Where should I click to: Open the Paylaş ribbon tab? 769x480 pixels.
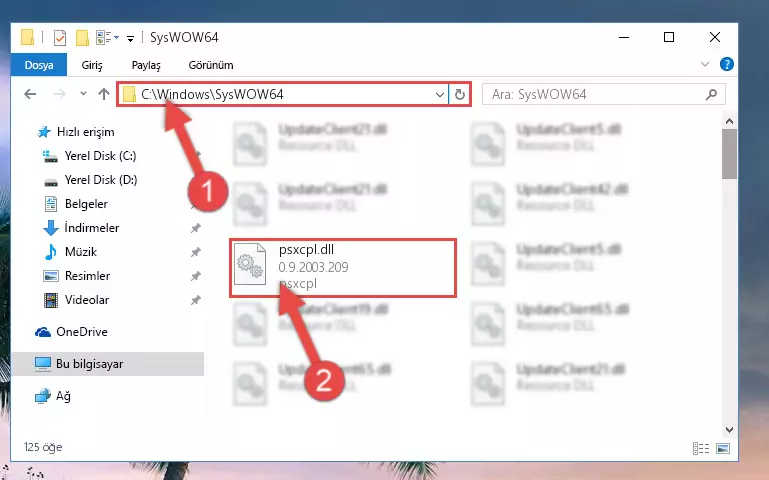pos(146,65)
